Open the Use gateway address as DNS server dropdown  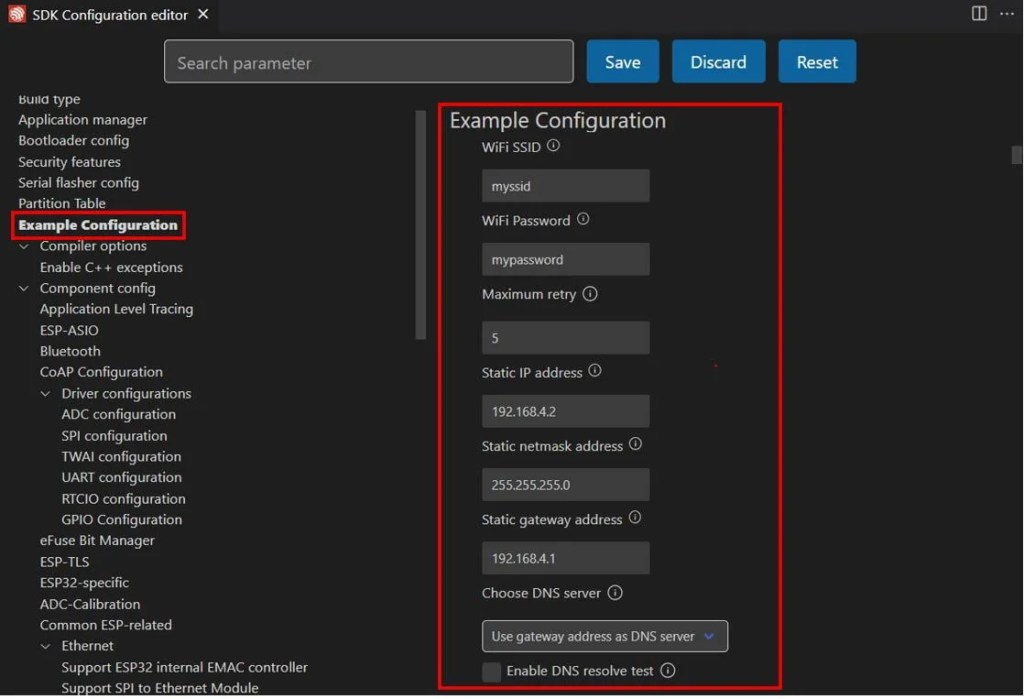(604, 636)
